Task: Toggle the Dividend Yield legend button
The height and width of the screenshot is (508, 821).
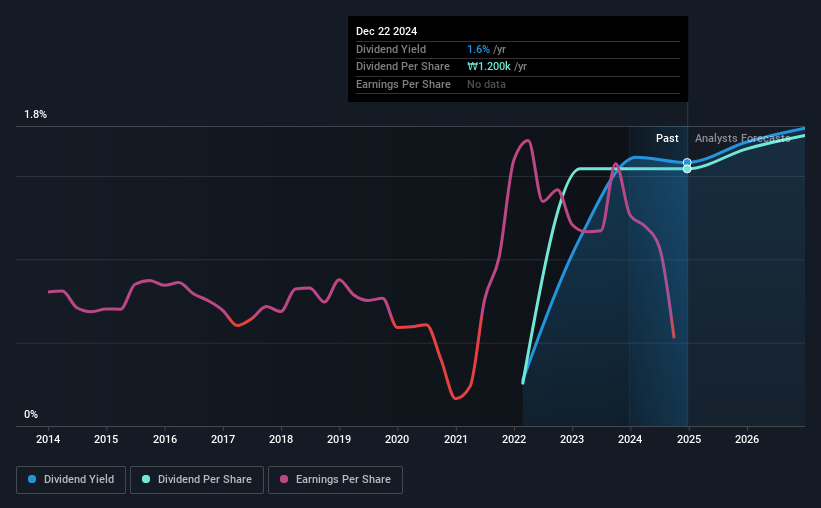Action: (x=71, y=480)
